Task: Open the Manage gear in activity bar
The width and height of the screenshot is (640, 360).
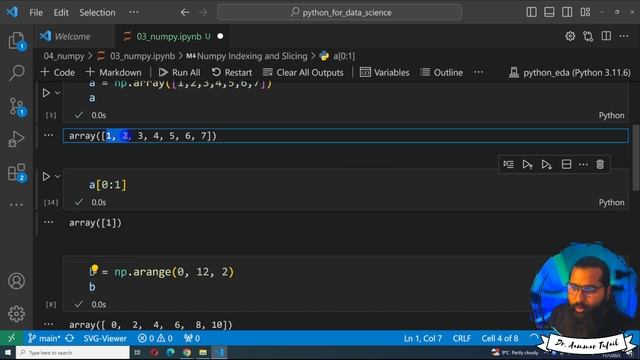Action: click(16, 313)
